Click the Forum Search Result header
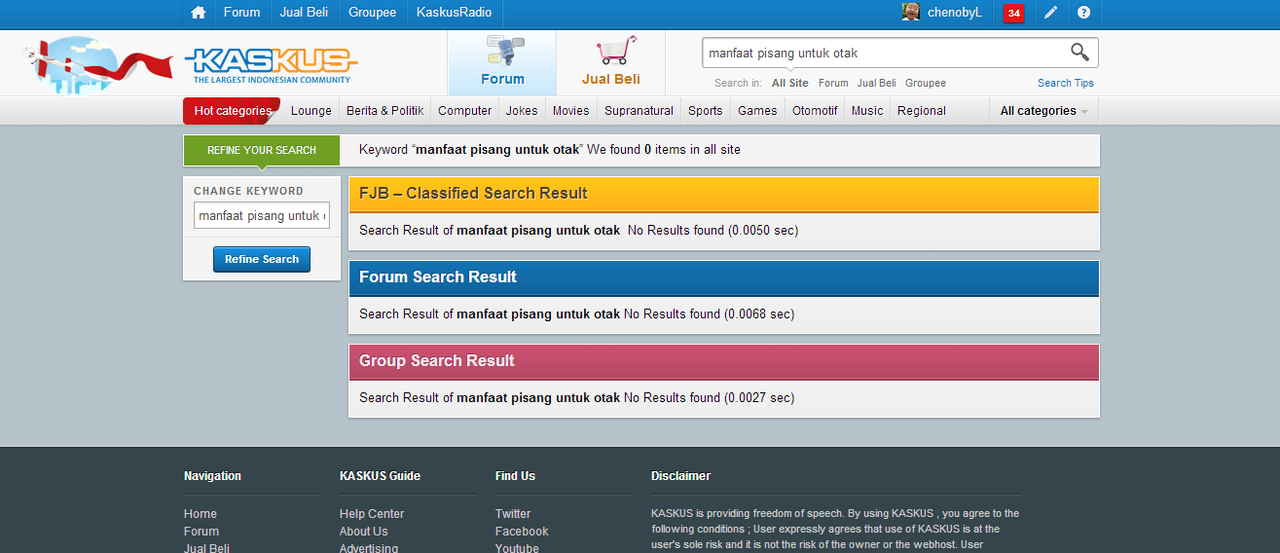 coord(724,277)
